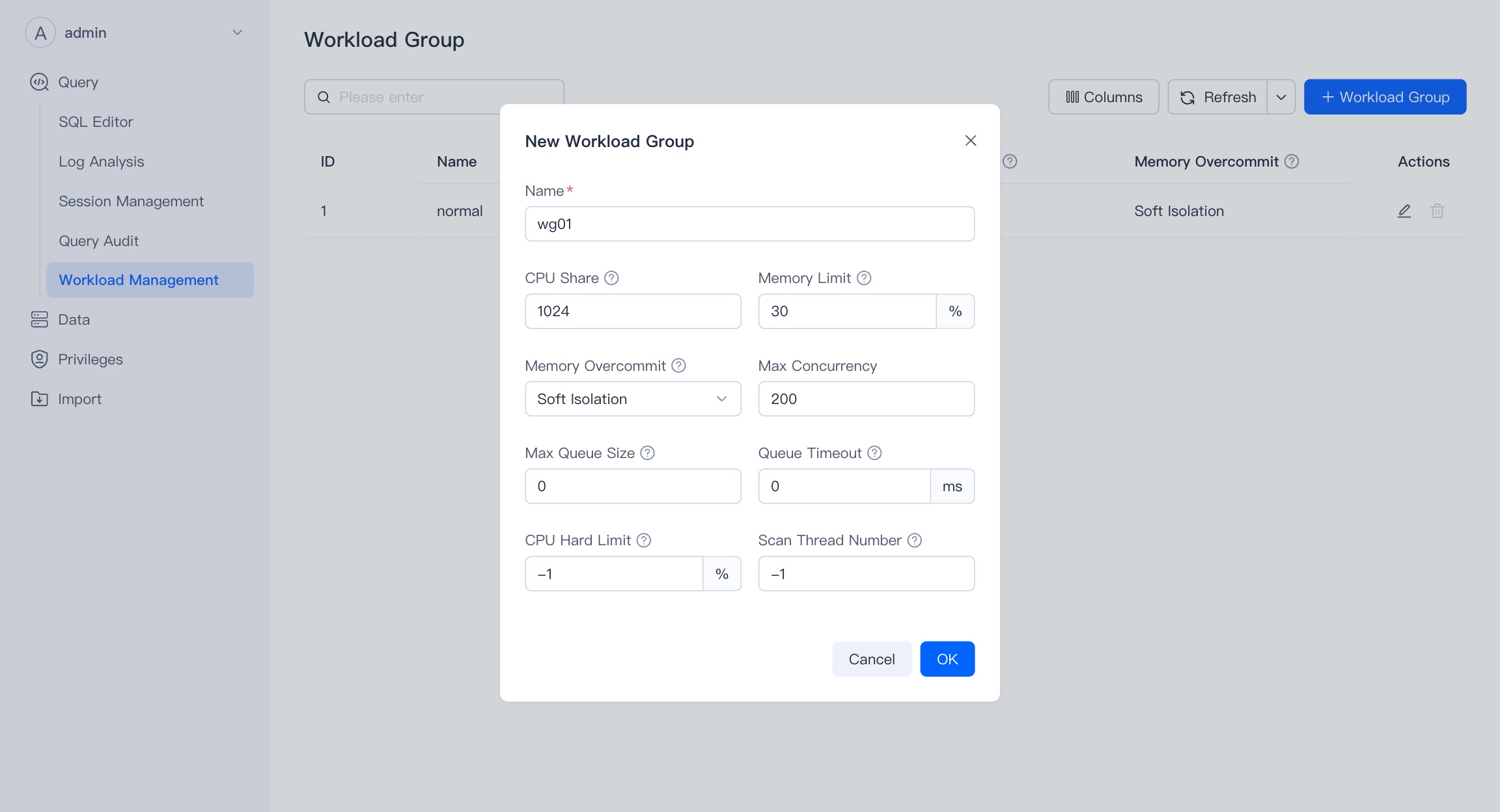Close the New Workload Group dialog
1500x812 pixels.
point(970,141)
